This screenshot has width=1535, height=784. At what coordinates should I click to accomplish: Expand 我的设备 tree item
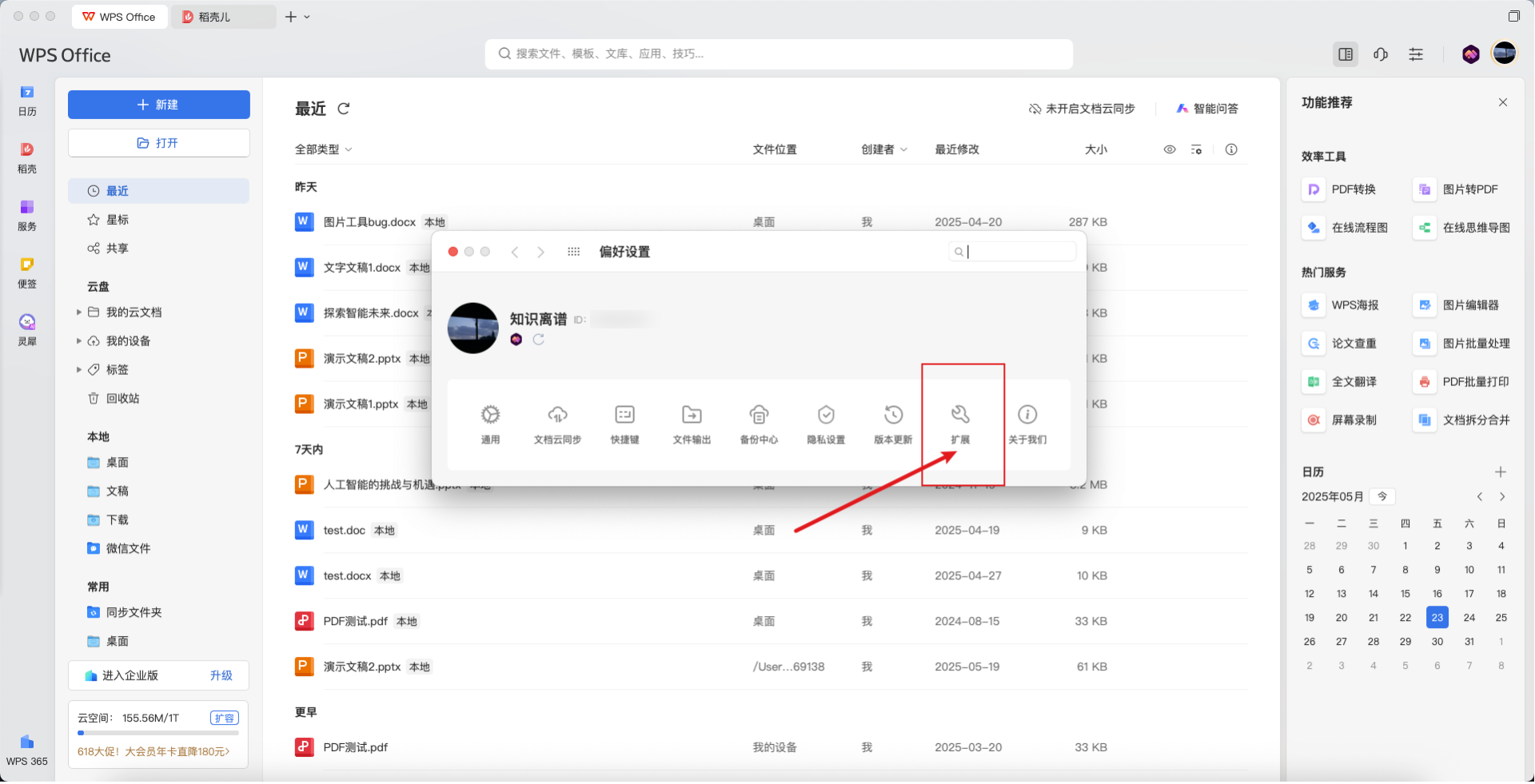click(x=78, y=341)
